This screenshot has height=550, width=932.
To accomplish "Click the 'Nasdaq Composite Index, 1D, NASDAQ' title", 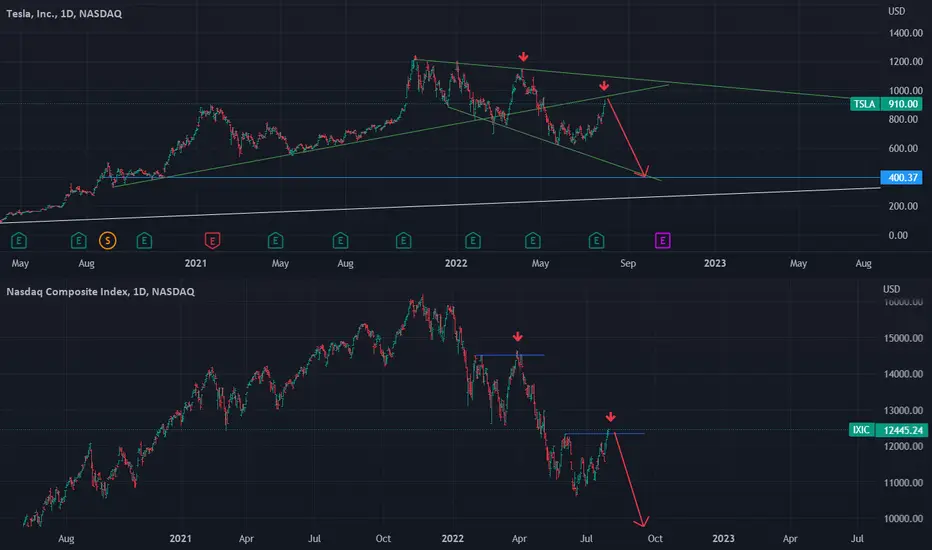I will (x=100, y=291).
